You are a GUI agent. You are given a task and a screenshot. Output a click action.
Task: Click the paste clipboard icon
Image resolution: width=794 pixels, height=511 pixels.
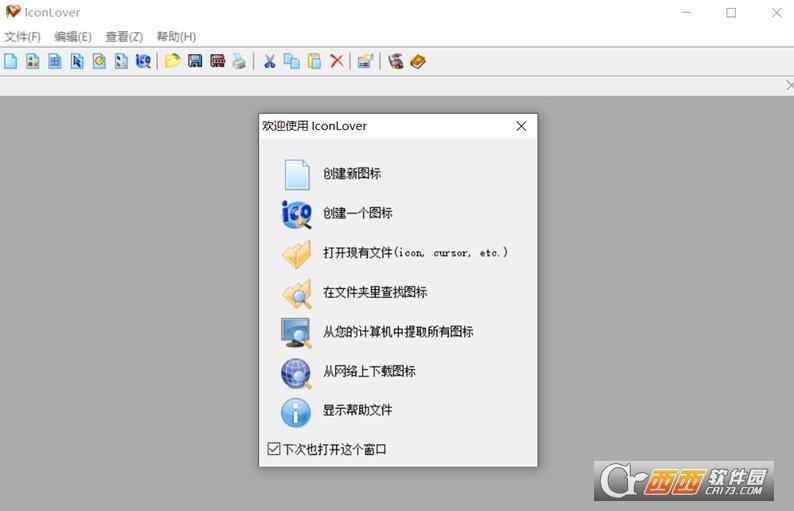314,61
